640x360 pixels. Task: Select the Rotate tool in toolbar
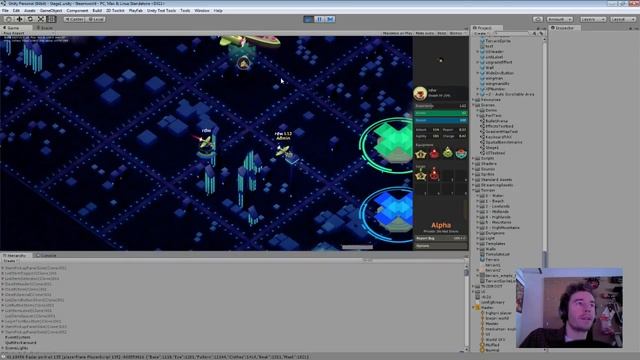coord(30,19)
